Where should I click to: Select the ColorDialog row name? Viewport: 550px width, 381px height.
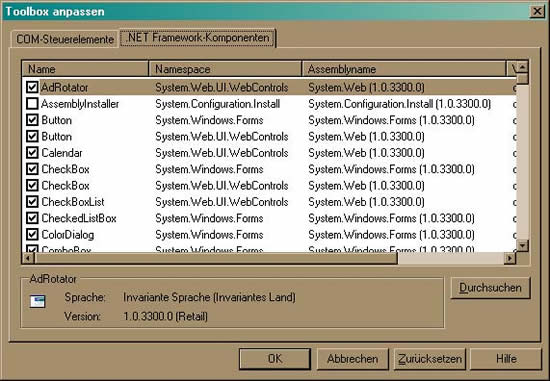(x=68, y=235)
